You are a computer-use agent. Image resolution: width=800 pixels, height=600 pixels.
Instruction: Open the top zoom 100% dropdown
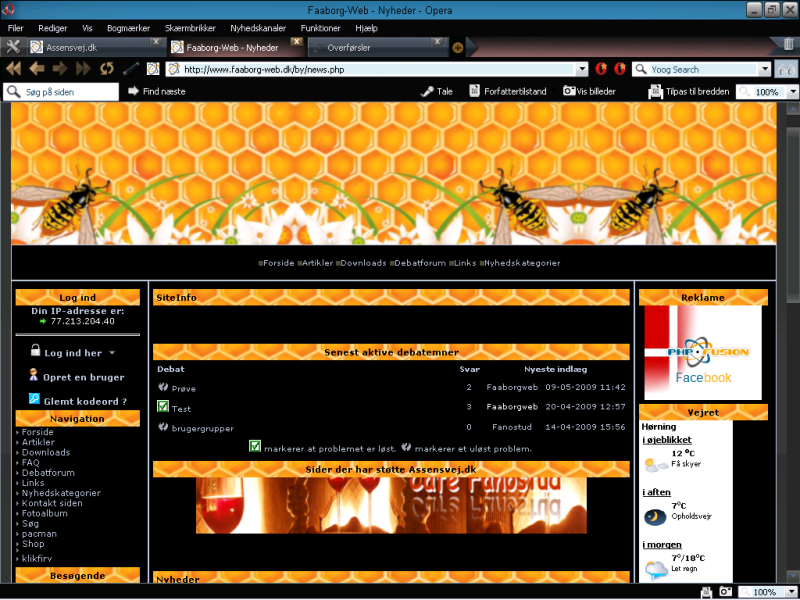point(793,91)
